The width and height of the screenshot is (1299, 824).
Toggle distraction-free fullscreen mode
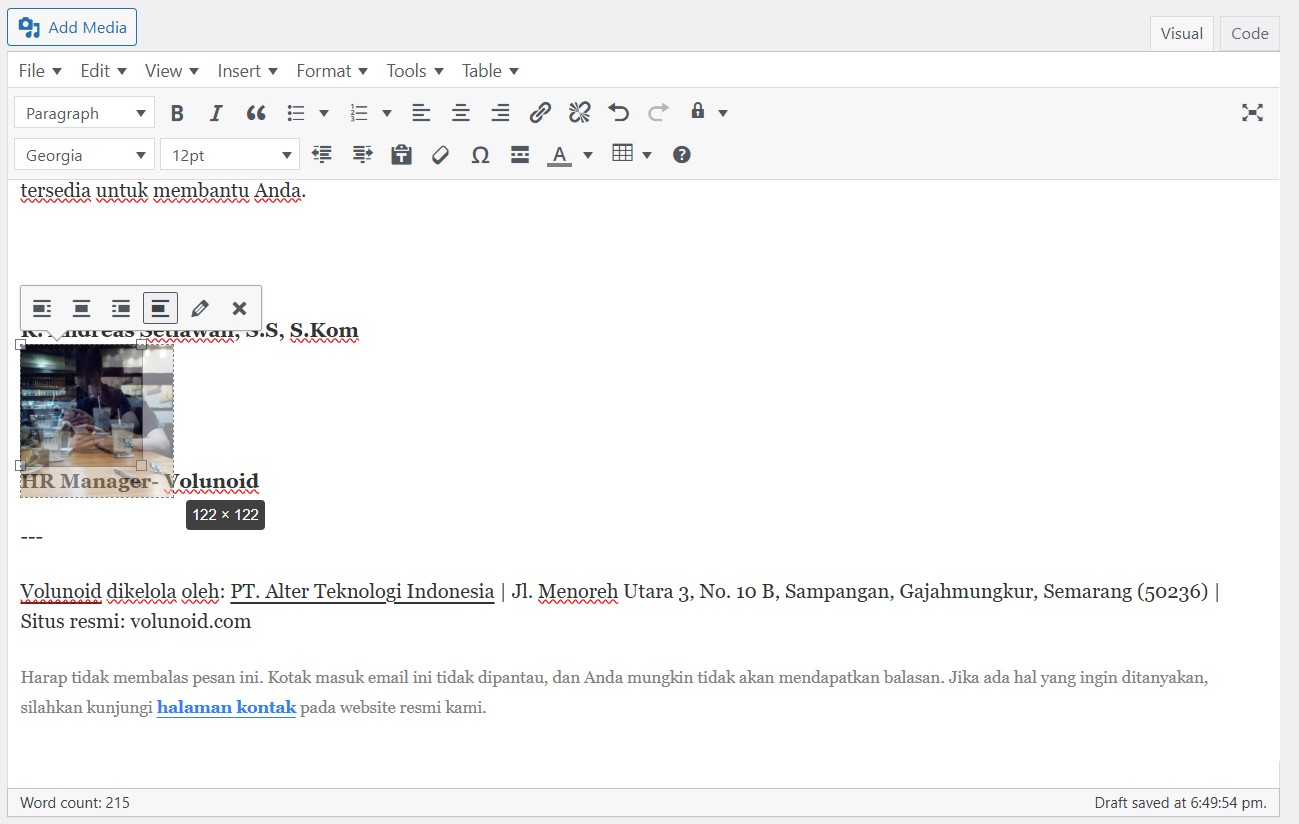tap(1252, 113)
